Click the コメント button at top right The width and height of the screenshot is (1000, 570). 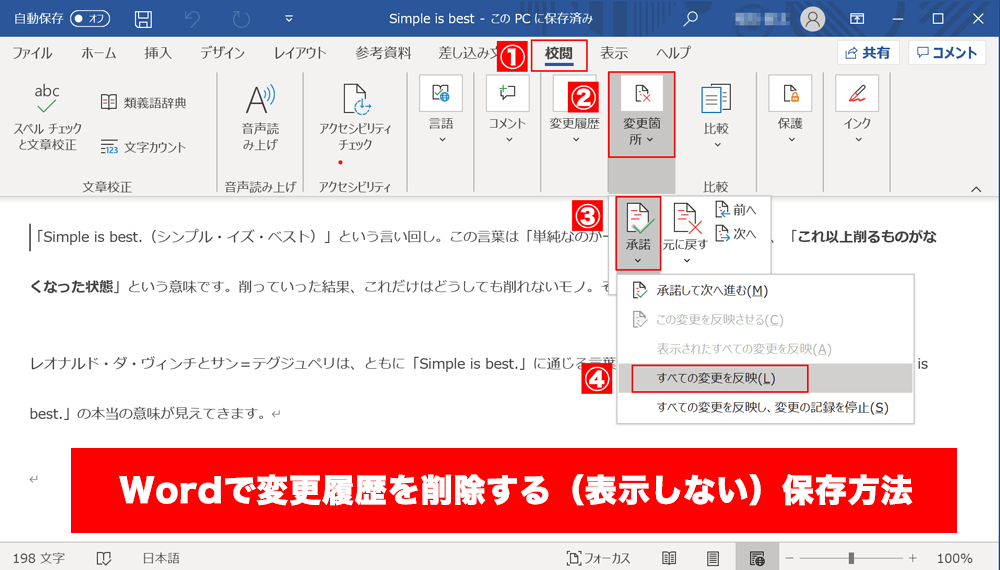click(947, 53)
